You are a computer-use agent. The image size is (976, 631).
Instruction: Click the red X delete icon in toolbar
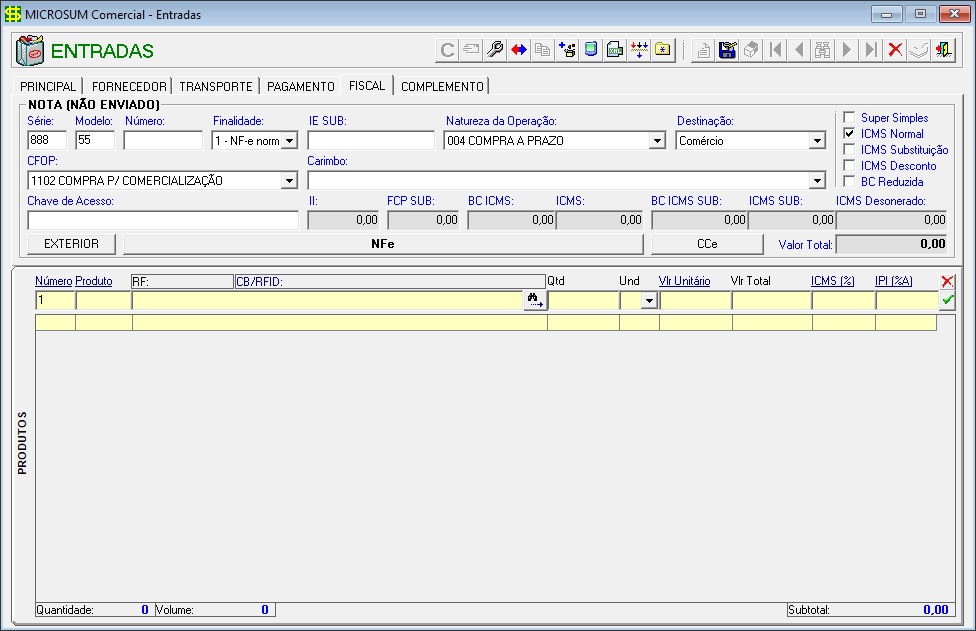click(895, 50)
